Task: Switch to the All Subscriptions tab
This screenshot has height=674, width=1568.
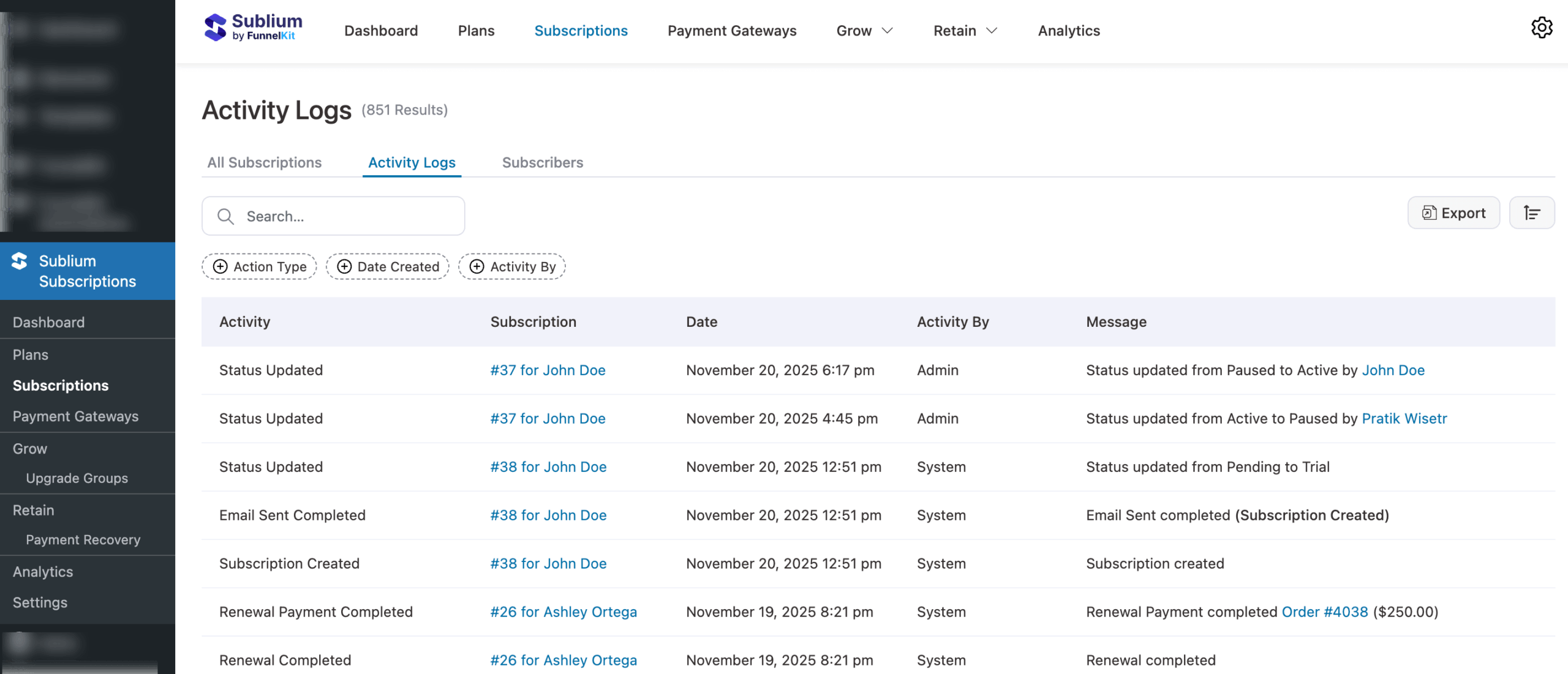Action: click(264, 162)
